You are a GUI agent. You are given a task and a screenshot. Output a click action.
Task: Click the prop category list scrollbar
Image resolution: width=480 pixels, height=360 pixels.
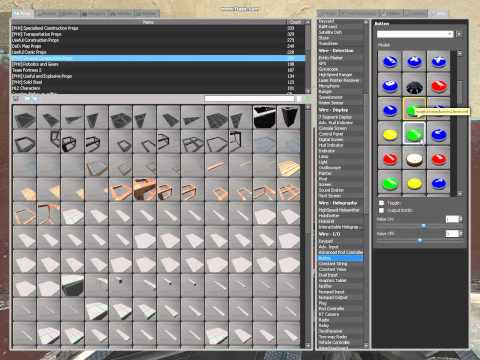click(308, 57)
